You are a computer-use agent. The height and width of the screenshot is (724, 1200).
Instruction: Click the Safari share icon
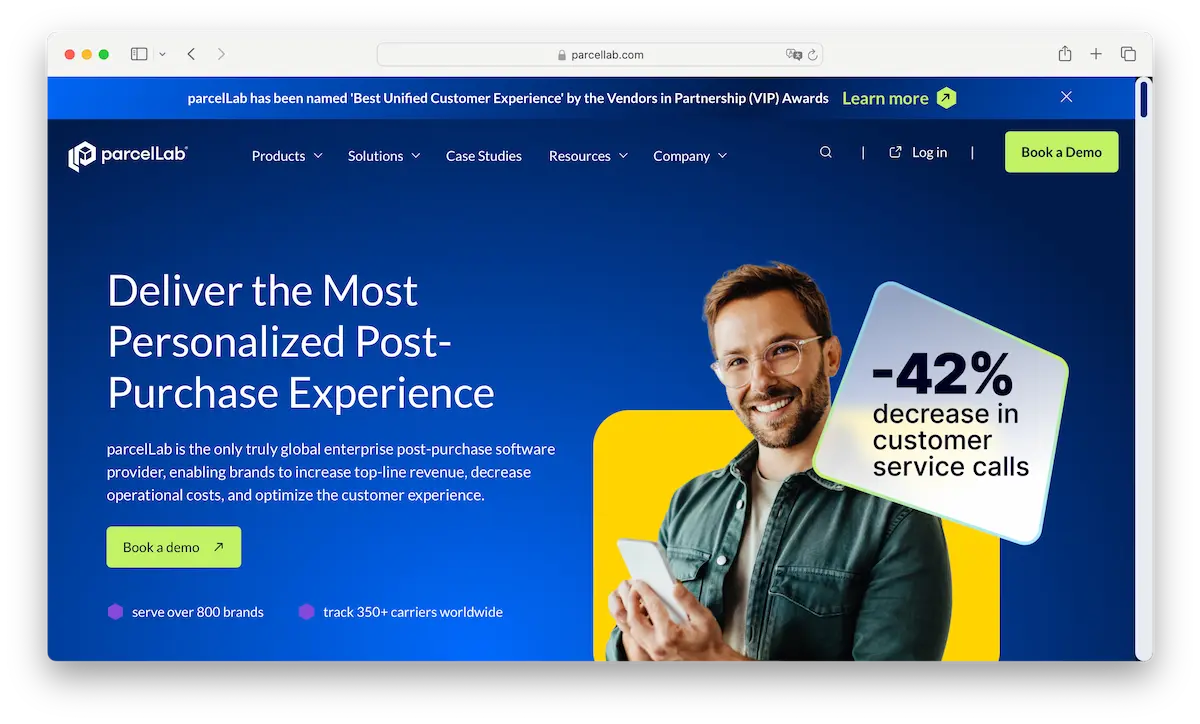point(1065,54)
